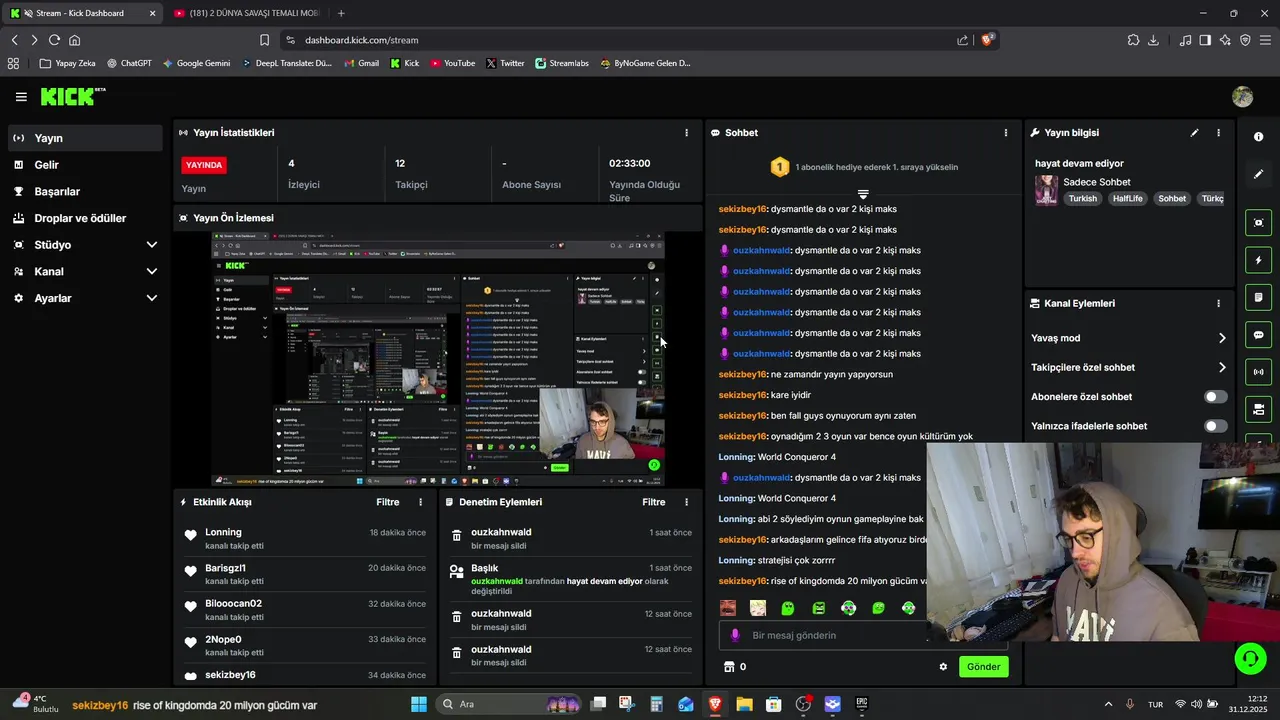
Task: Open OBS Studio from taskbar
Action: [803, 704]
